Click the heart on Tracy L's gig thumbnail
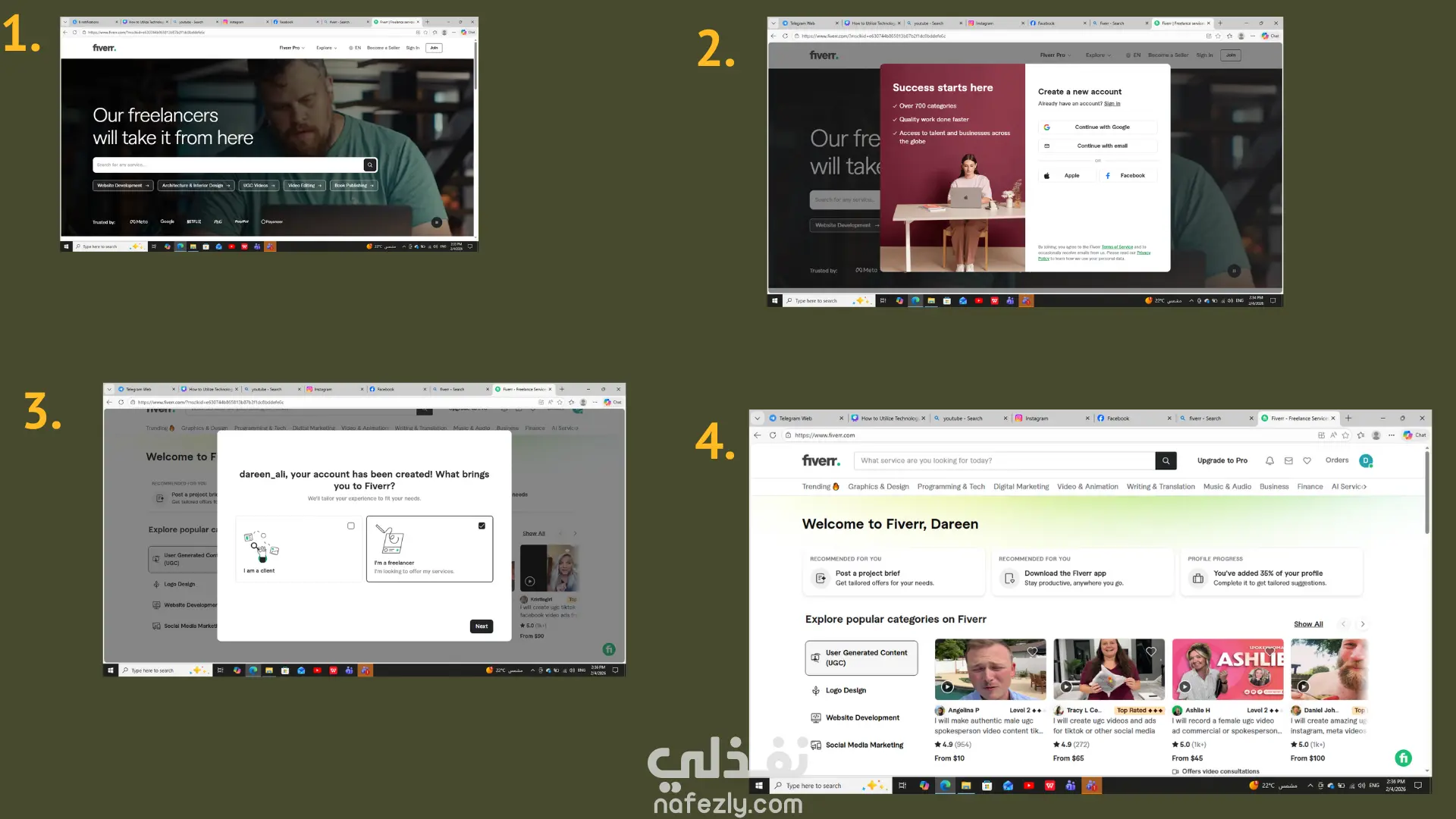Image resolution: width=1456 pixels, height=819 pixels. point(1150,651)
